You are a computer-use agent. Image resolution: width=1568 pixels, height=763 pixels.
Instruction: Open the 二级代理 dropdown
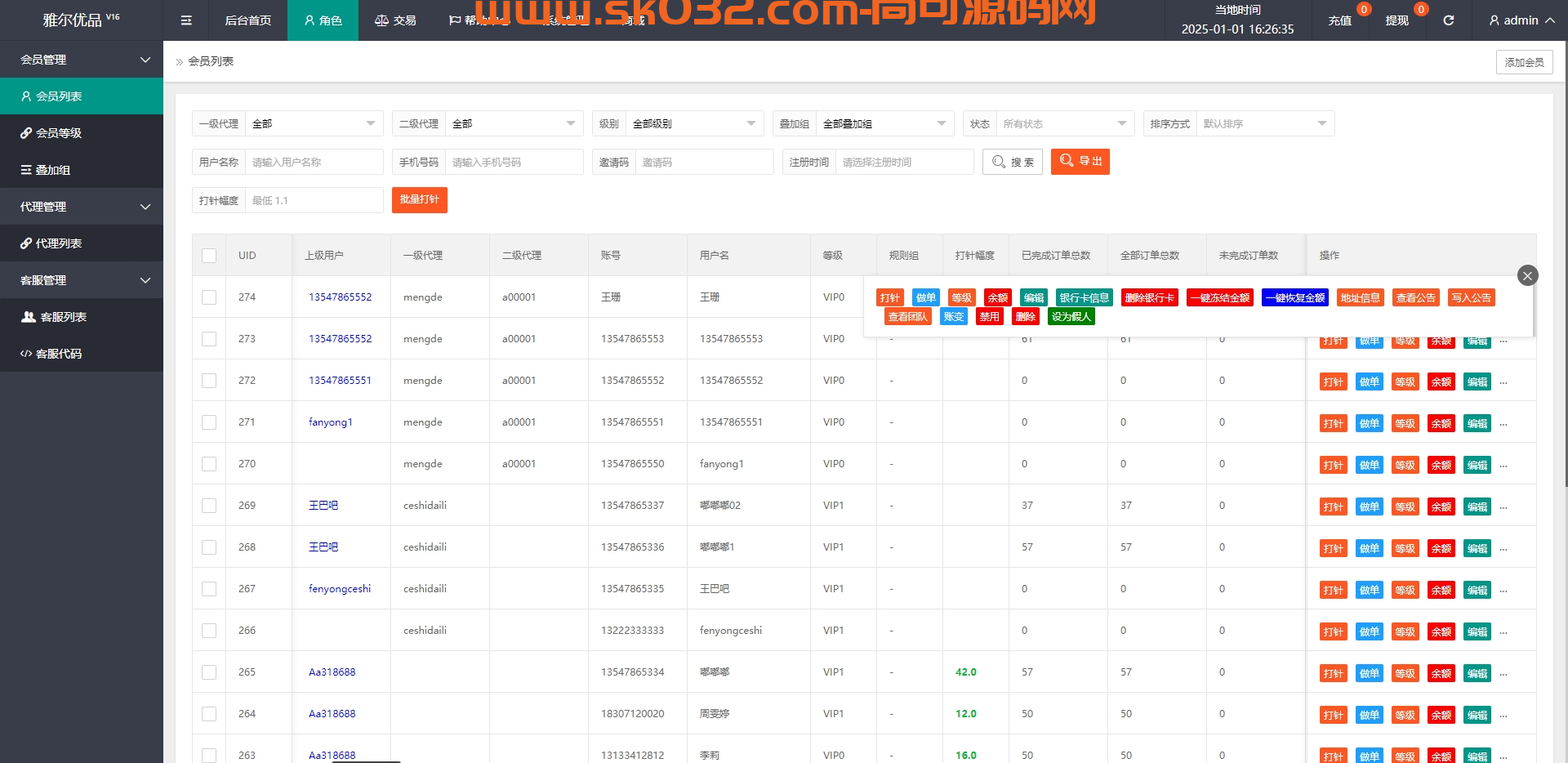pos(514,123)
